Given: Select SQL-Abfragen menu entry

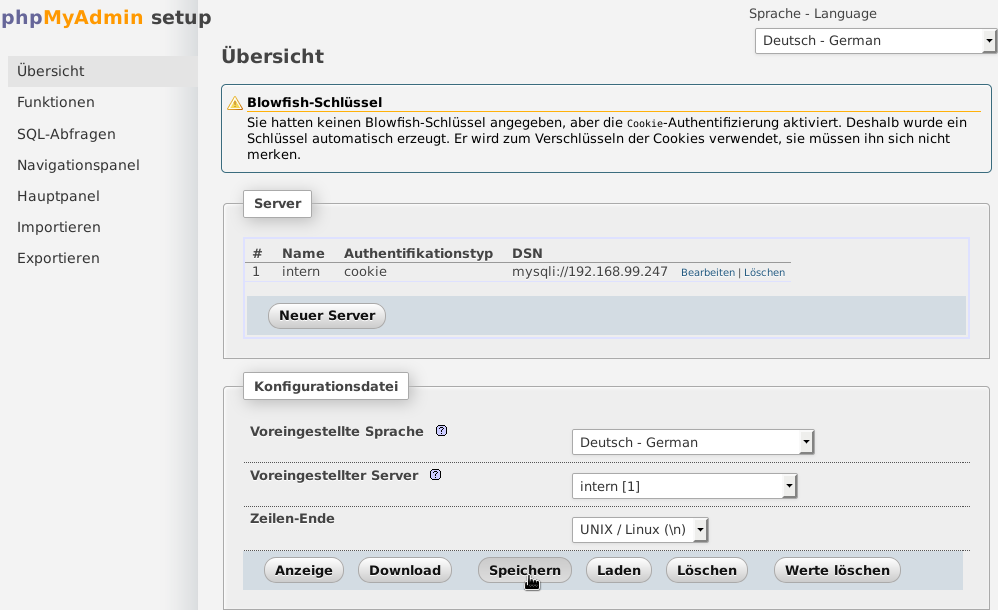Looking at the screenshot, I should 66,134.
